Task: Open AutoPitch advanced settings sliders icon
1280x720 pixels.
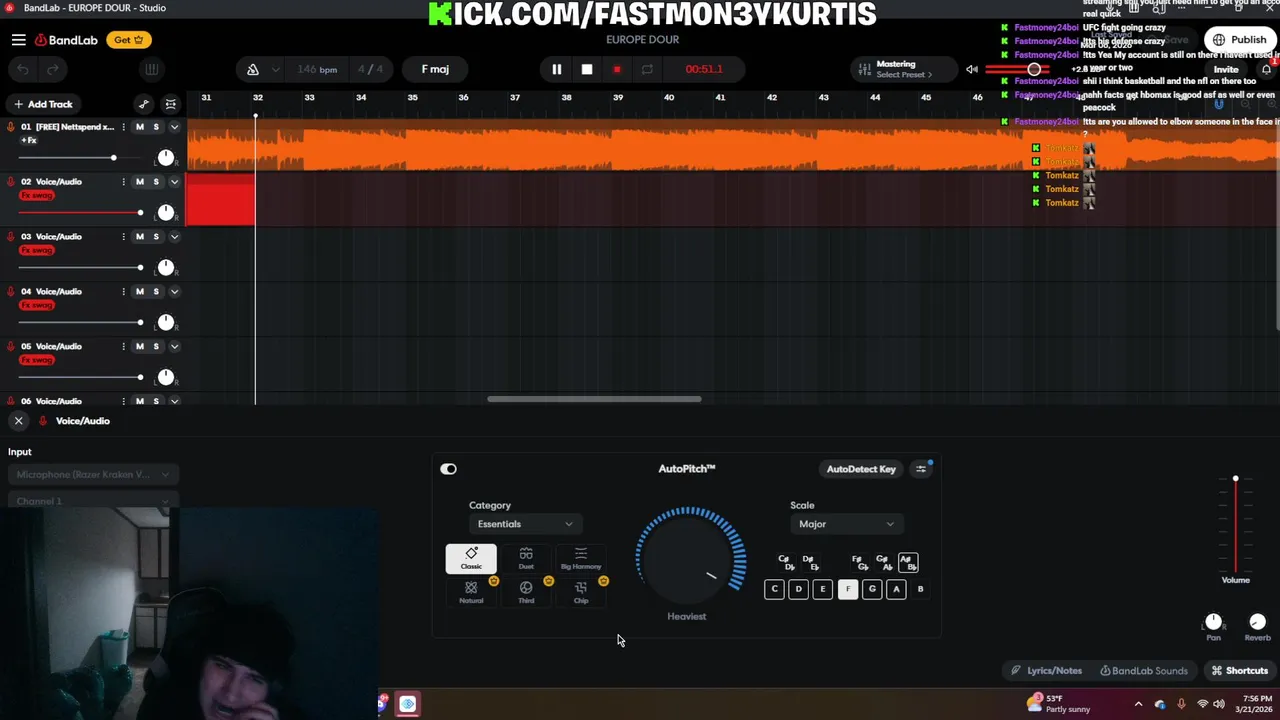Action: pos(921,469)
